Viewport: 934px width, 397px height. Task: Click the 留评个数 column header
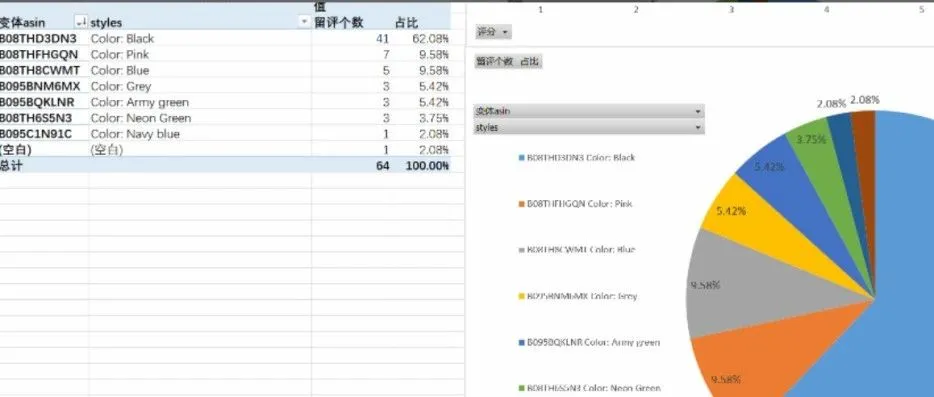pos(338,23)
